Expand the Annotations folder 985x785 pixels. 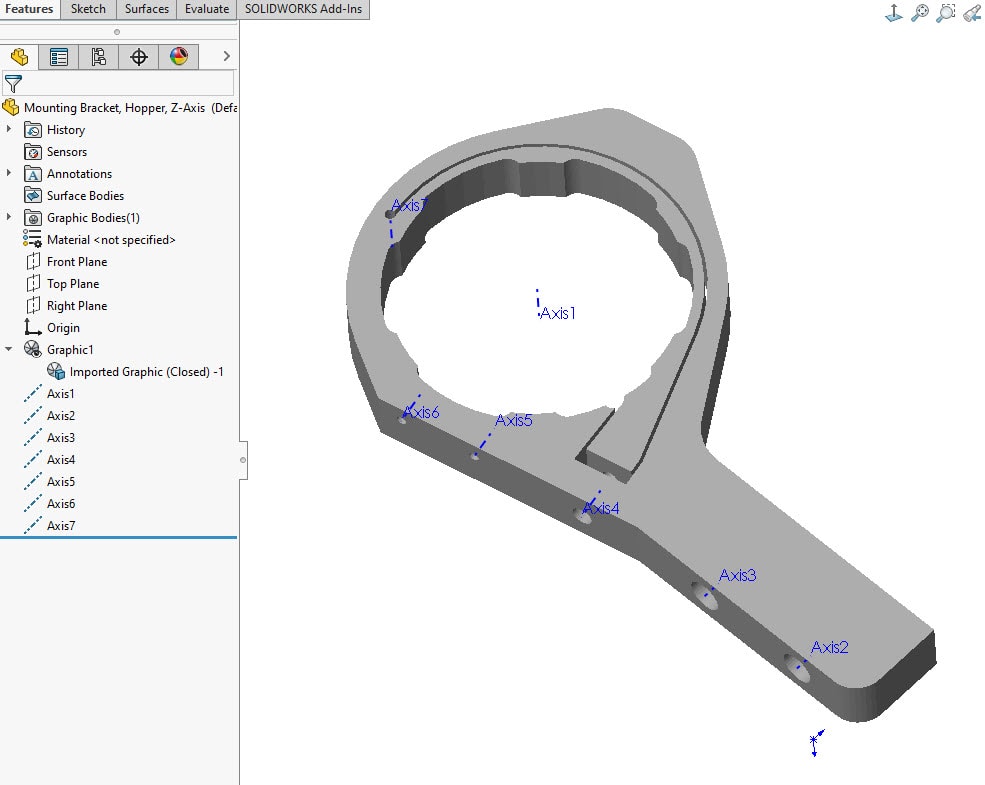tap(9, 173)
